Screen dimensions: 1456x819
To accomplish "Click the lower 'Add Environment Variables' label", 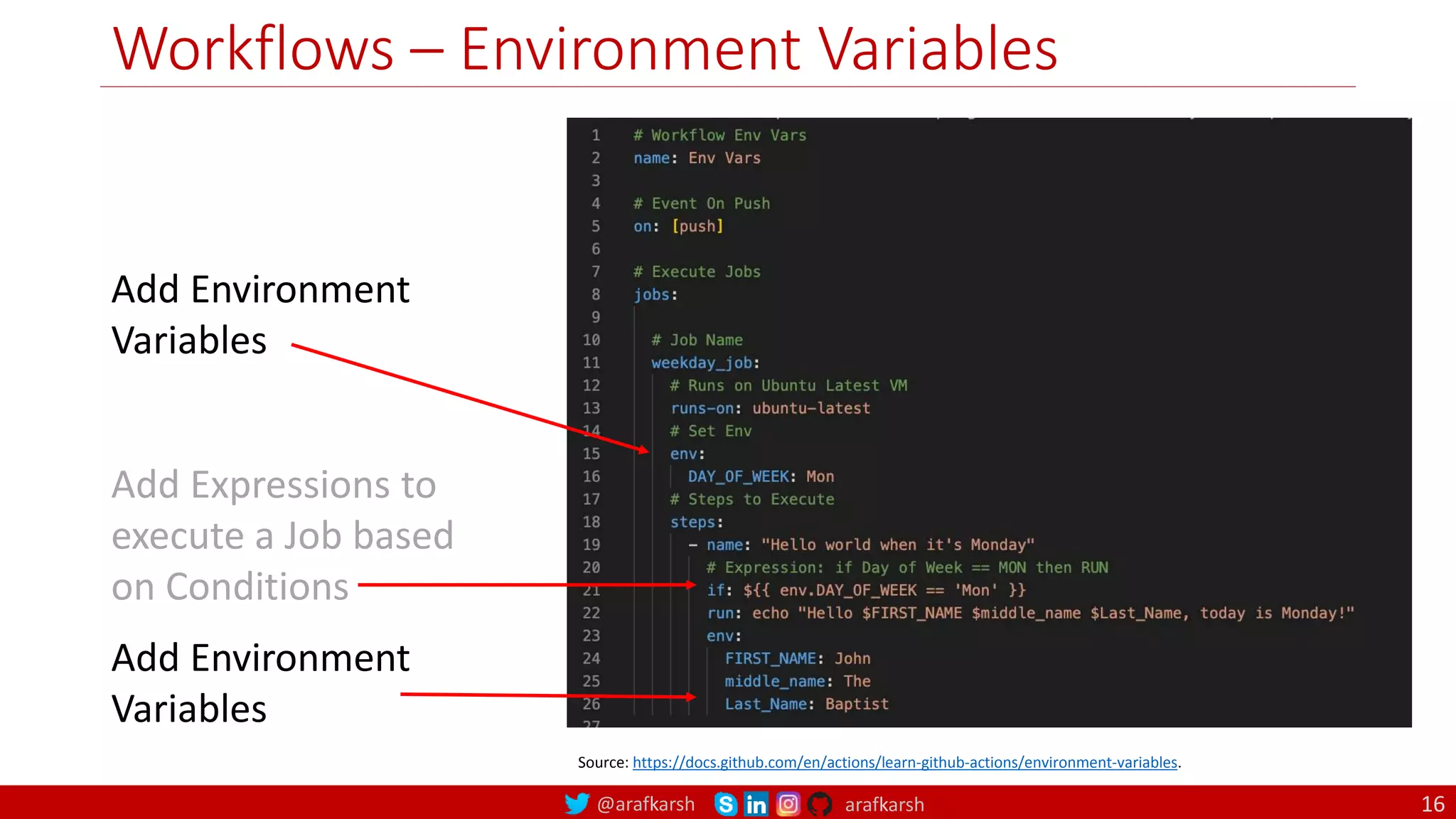I will click(260, 682).
